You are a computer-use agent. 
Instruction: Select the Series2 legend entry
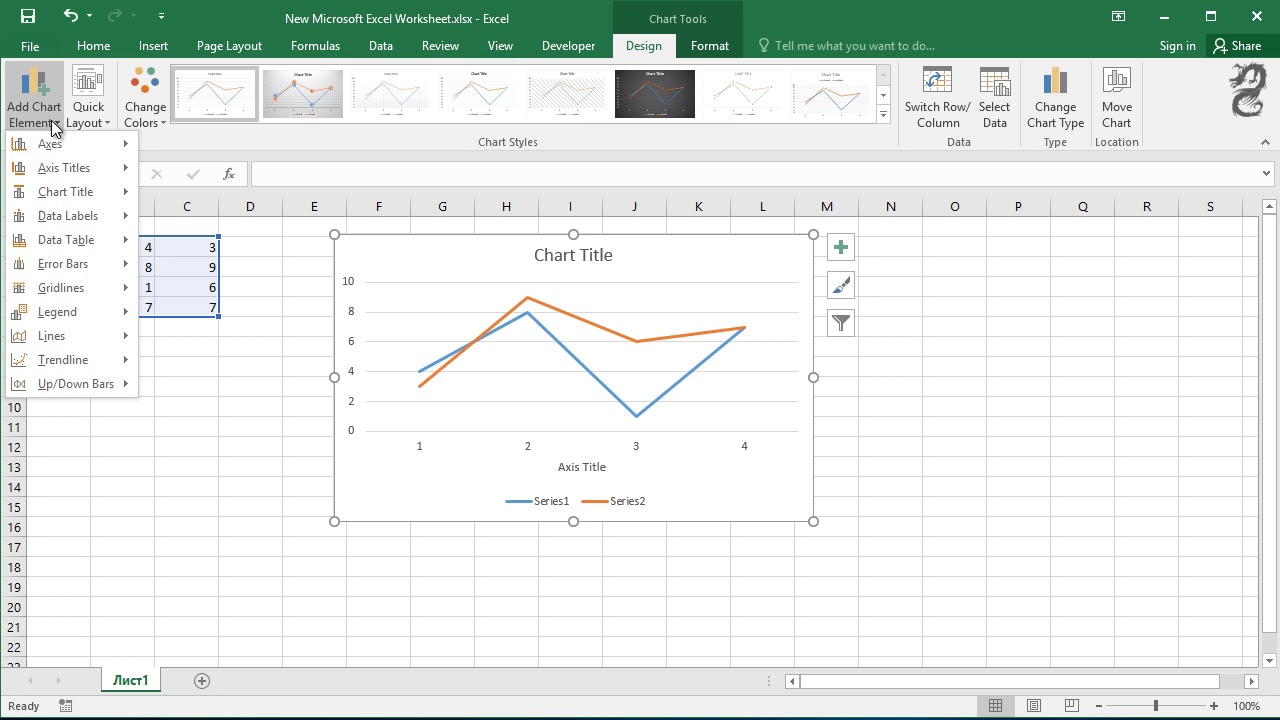coord(614,501)
